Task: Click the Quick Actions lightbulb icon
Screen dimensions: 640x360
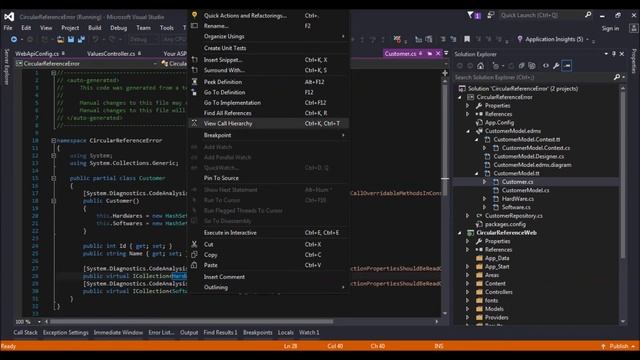Action: click(x=194, y=15)
